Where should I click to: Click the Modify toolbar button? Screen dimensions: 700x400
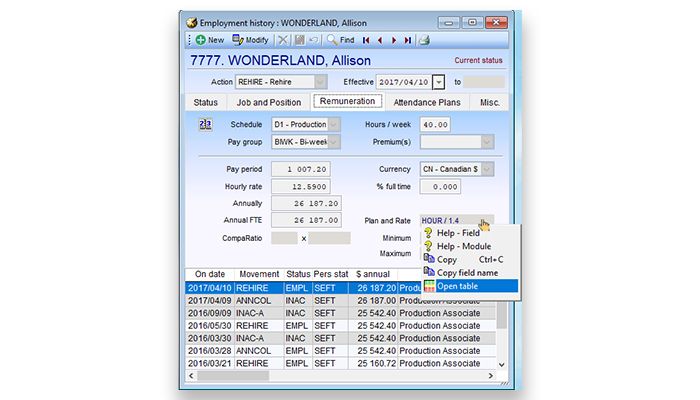click(x=250, y=40)
